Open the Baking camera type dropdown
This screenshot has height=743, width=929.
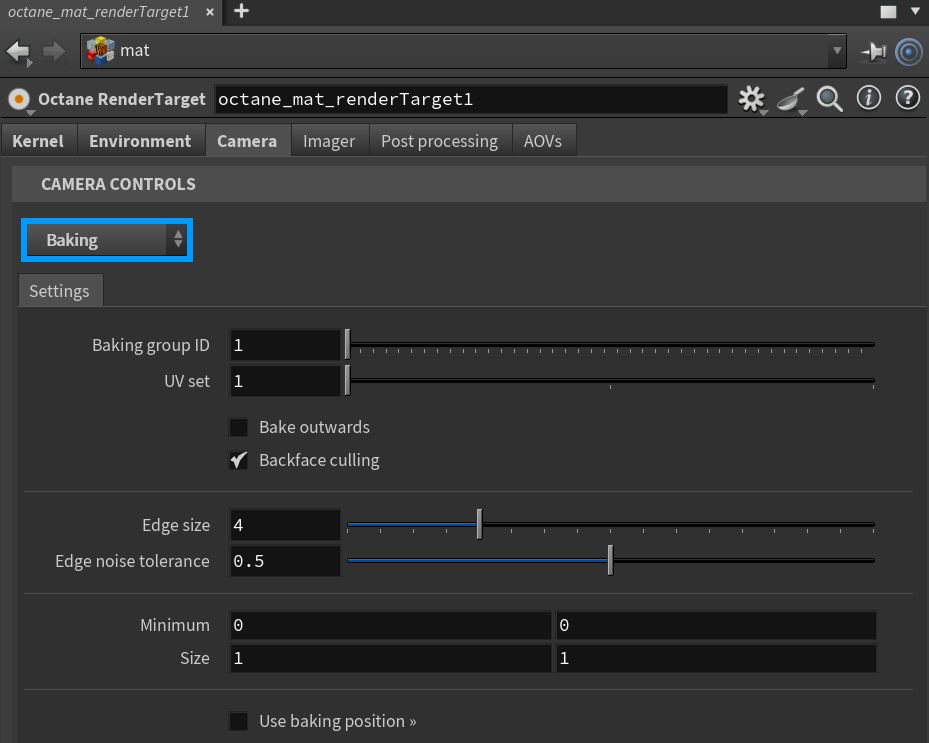click(x=106, y=240)
